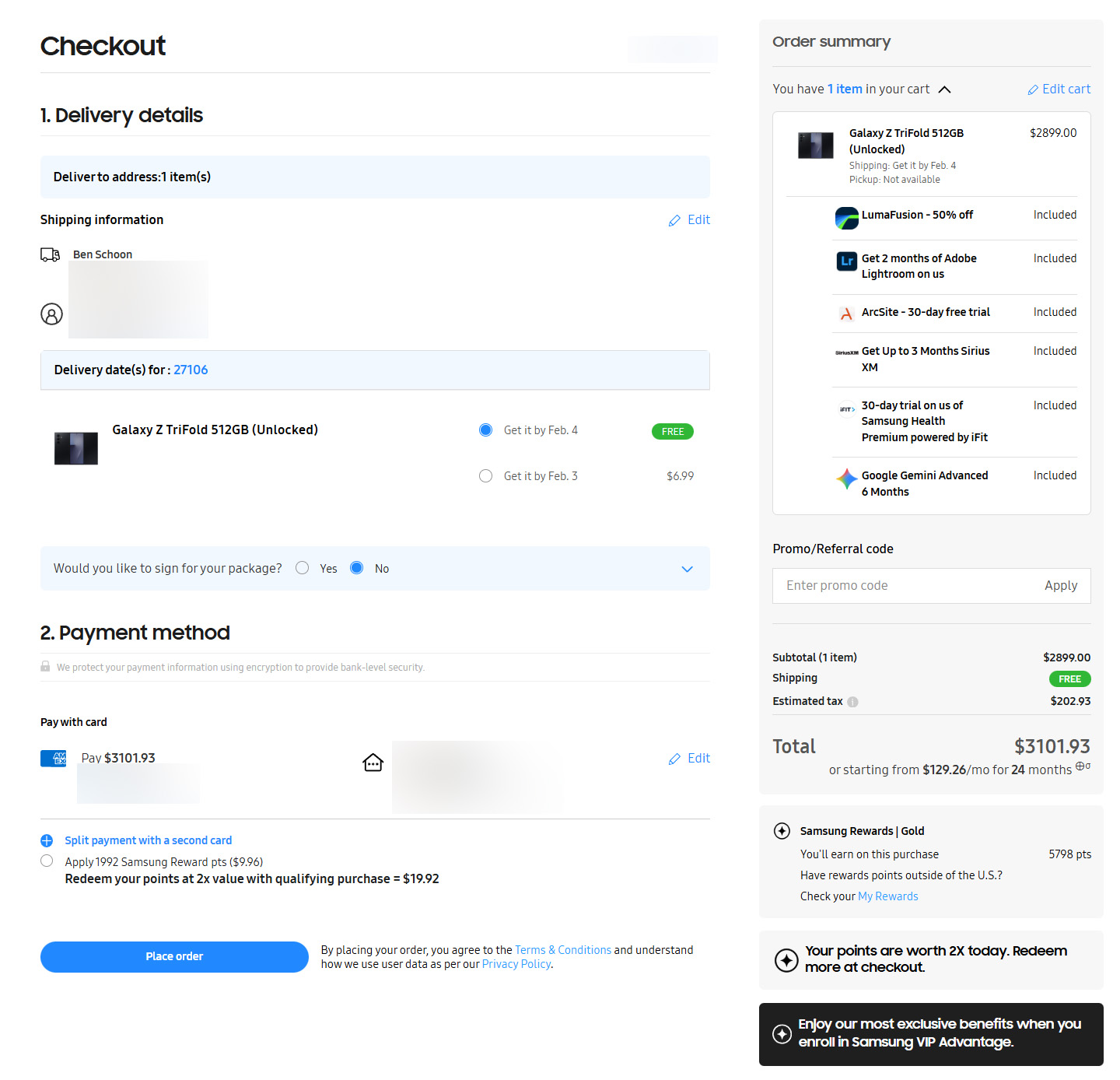The image size is (1120, 1080).
Task: Click the delivery truck icon
Action: pyautogui.click(x=51, y=254)
